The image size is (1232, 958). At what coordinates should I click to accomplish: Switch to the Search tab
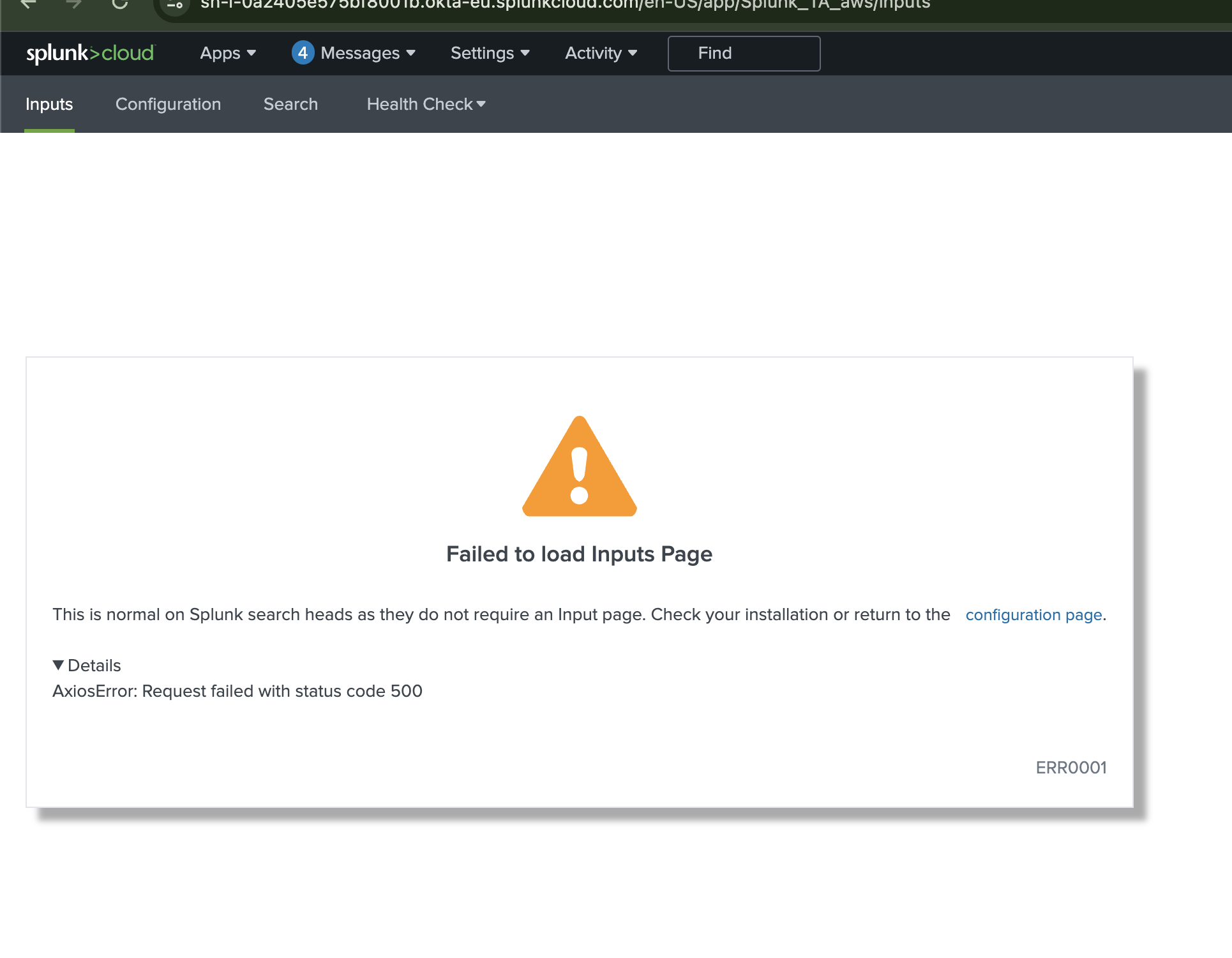[x=290, y=103]
